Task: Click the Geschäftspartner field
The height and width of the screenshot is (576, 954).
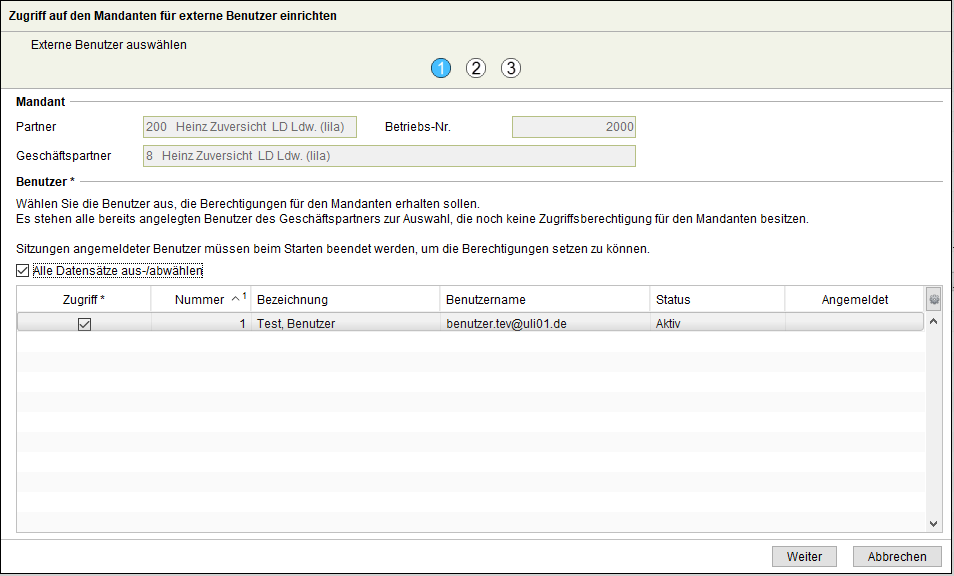Action: click(388, 156)
